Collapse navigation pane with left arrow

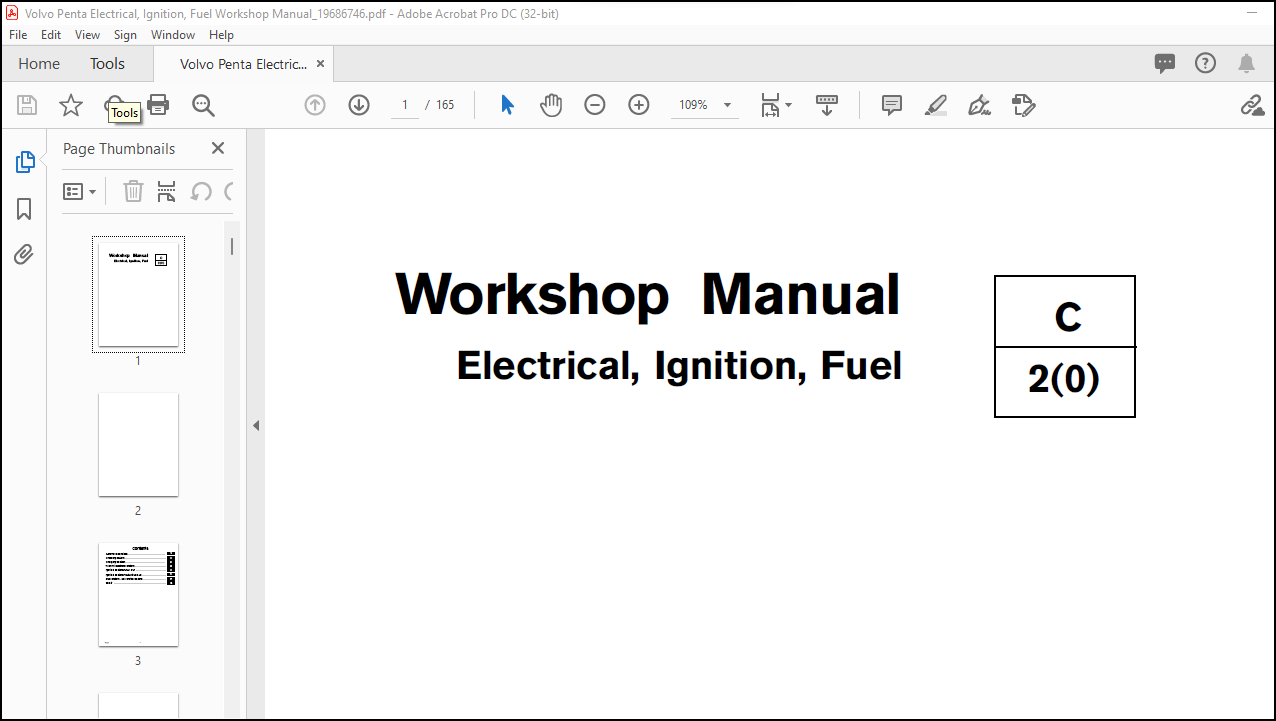point(255,425)
